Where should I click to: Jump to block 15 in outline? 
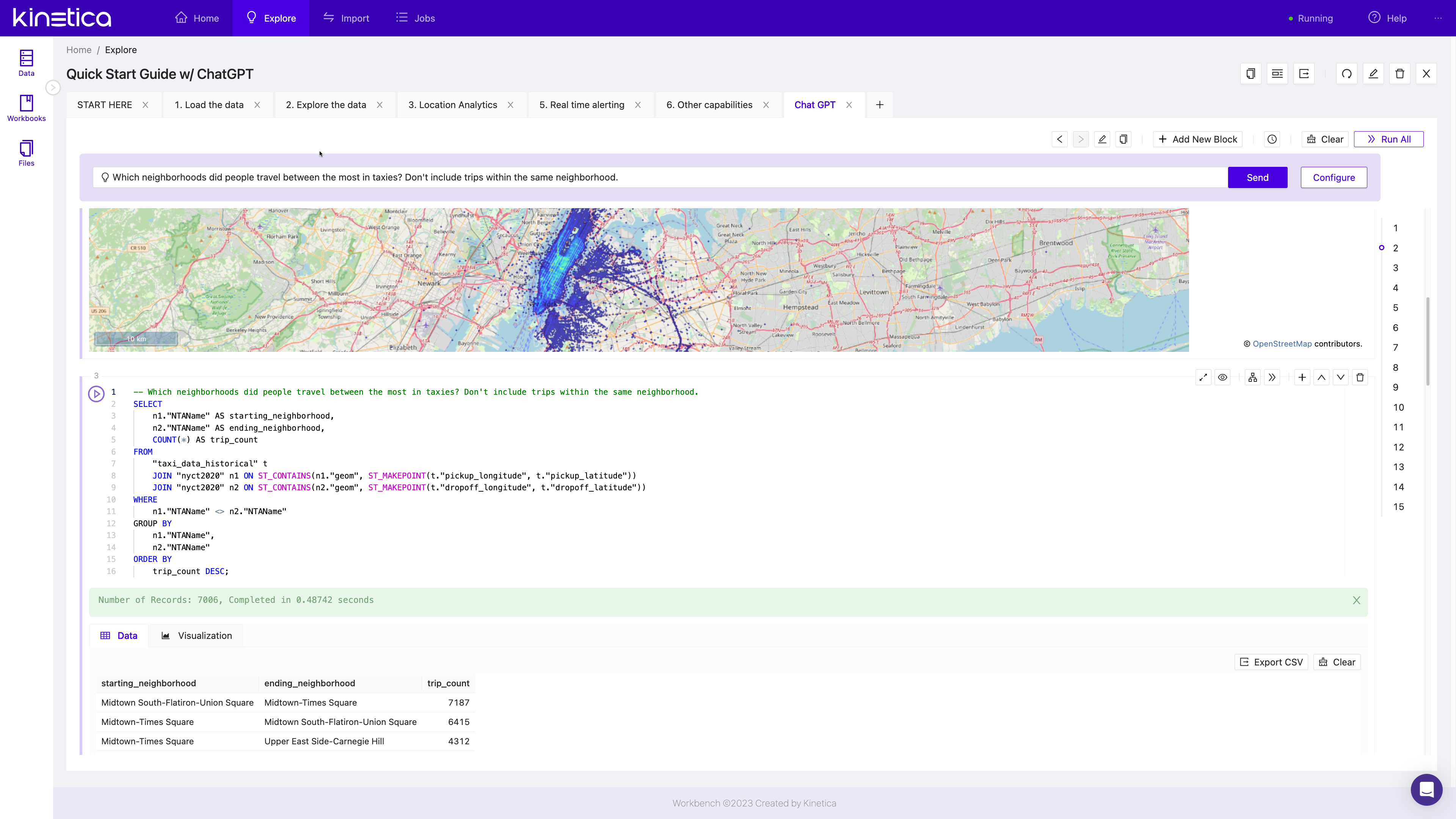coord(1398,507)
